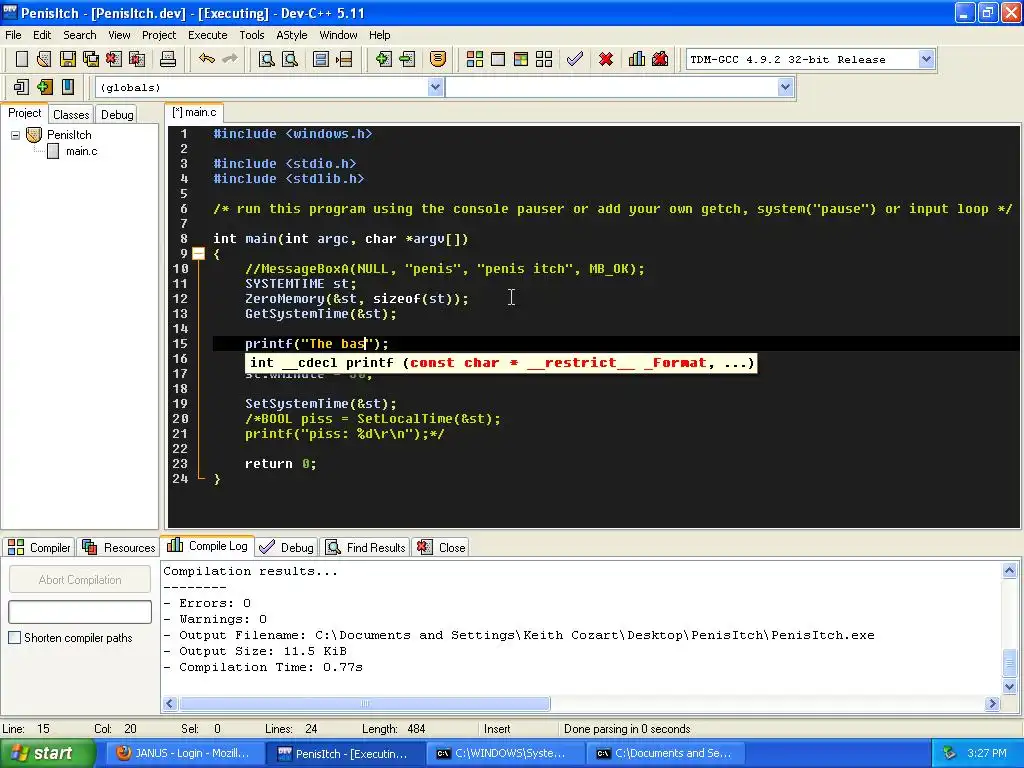Click the Remove from project icon
The image size is (1024, 768).
[x=407, y=59]
